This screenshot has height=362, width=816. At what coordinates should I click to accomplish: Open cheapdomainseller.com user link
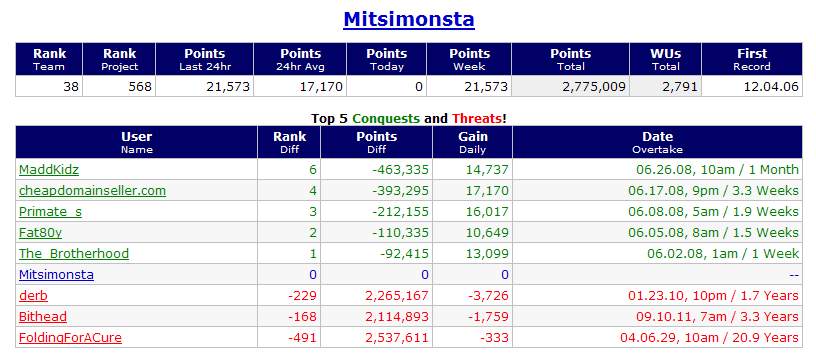[92, 191]
